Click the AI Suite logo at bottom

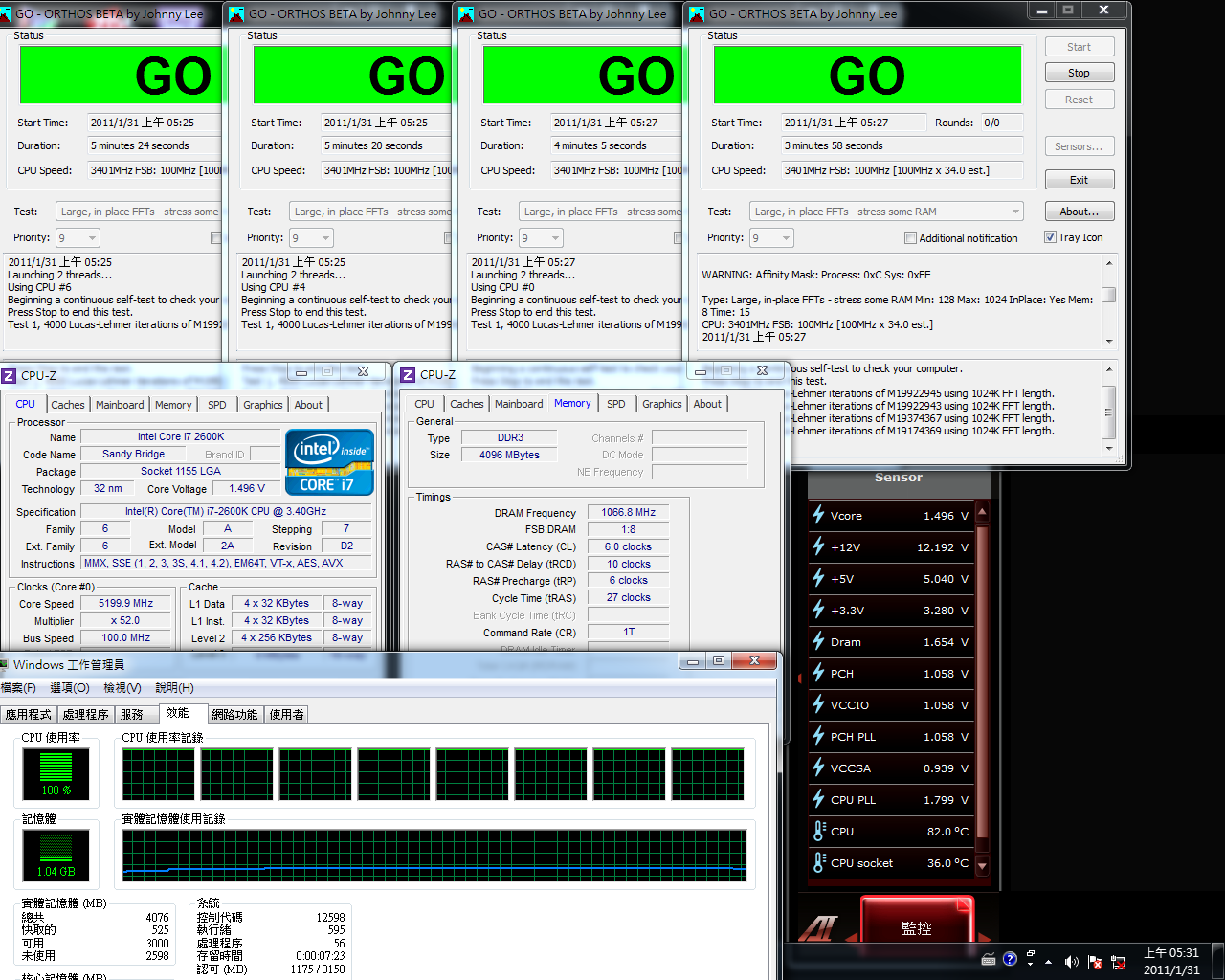(818, 927)
